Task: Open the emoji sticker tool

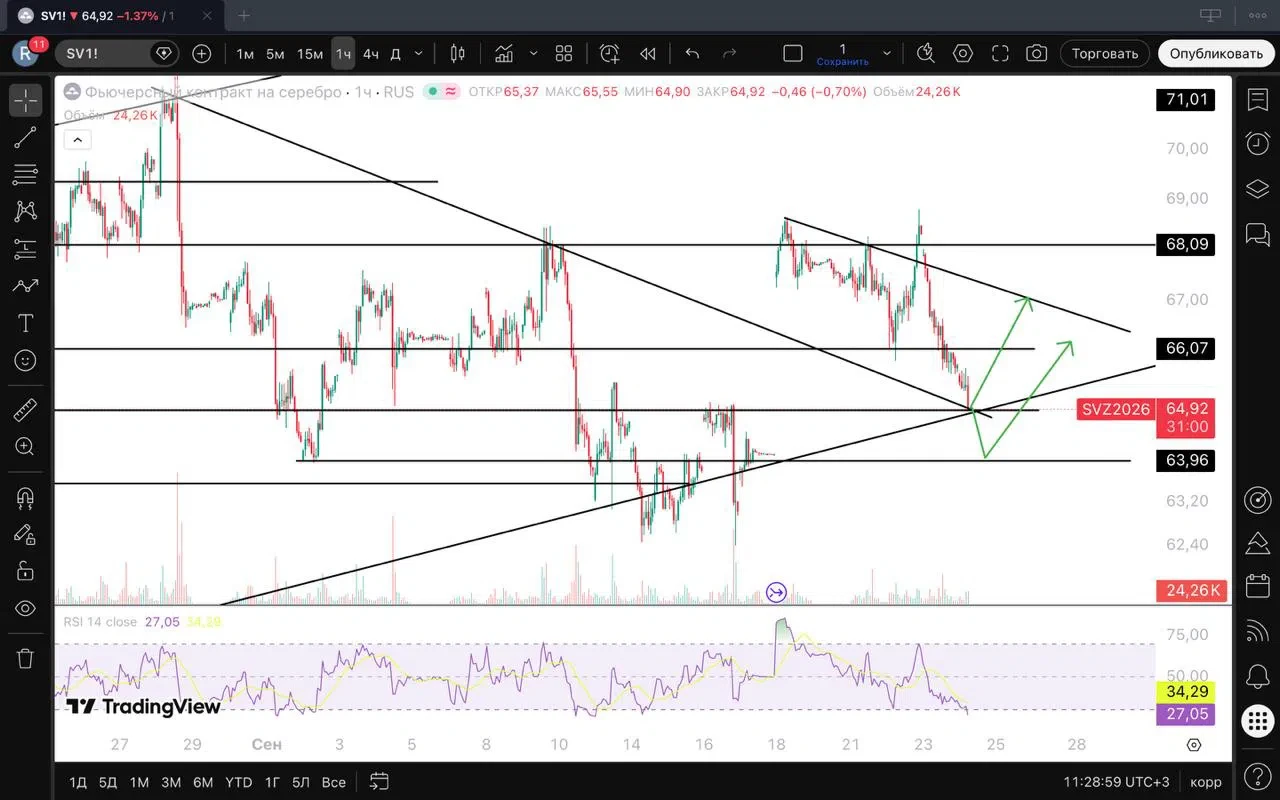Action: tap(25, 360)
